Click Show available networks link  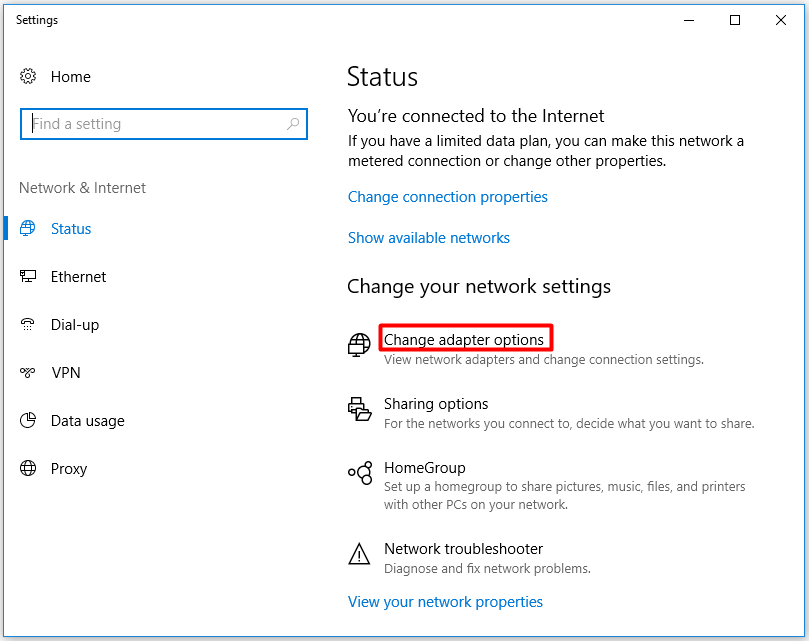click(429, 238)
